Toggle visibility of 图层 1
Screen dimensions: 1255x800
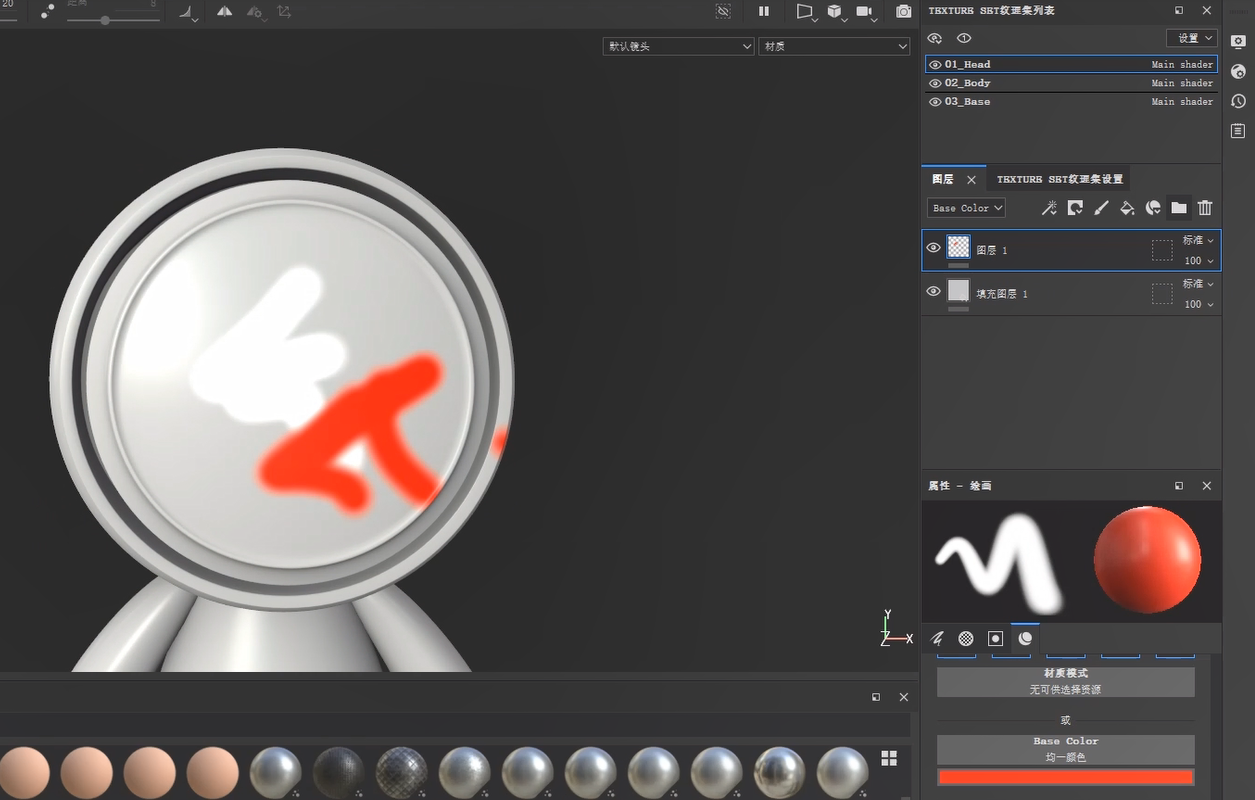coord(934,248)
